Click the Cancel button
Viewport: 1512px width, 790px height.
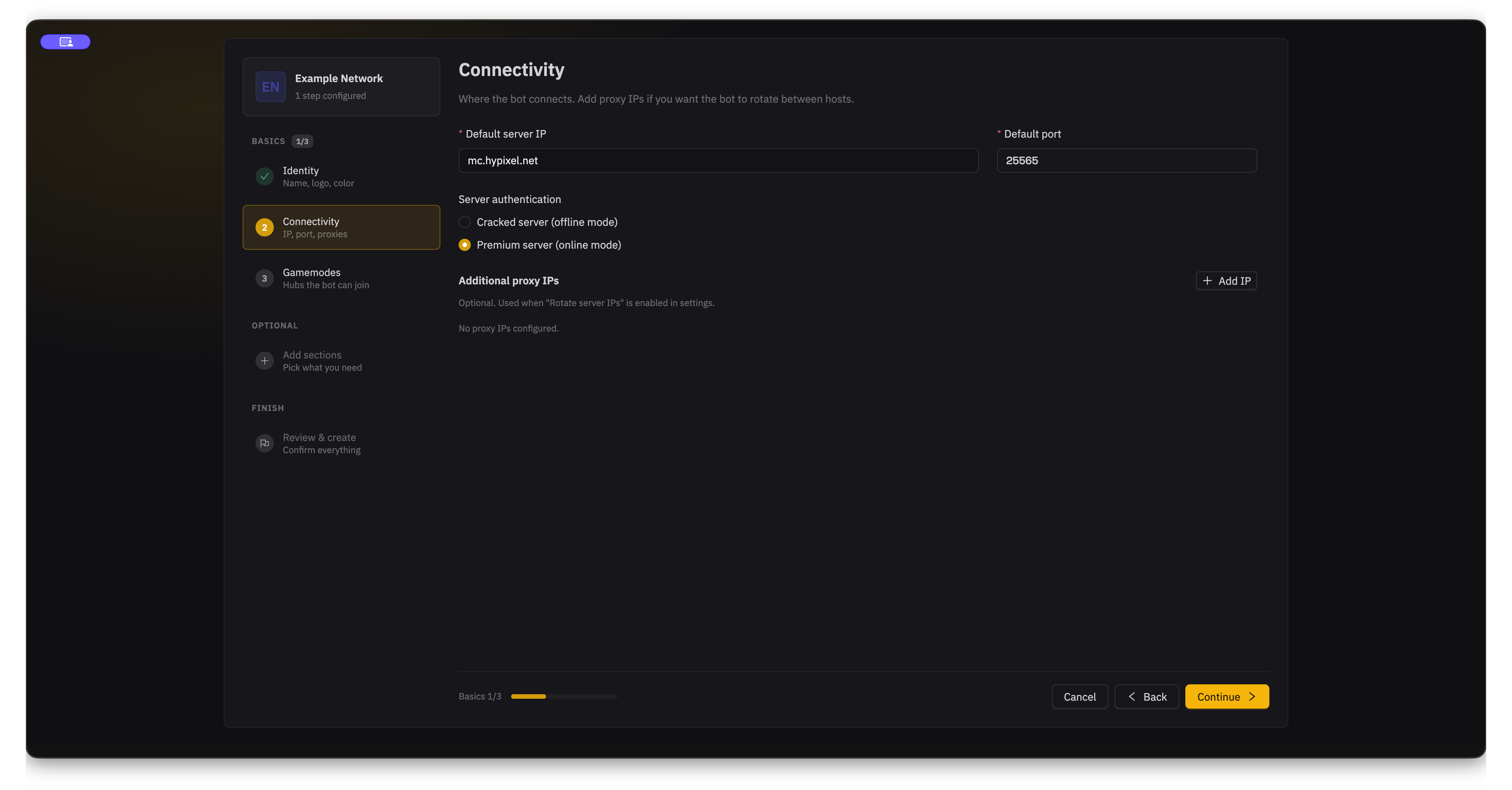pyautogui.click(x=1079, y=697)
